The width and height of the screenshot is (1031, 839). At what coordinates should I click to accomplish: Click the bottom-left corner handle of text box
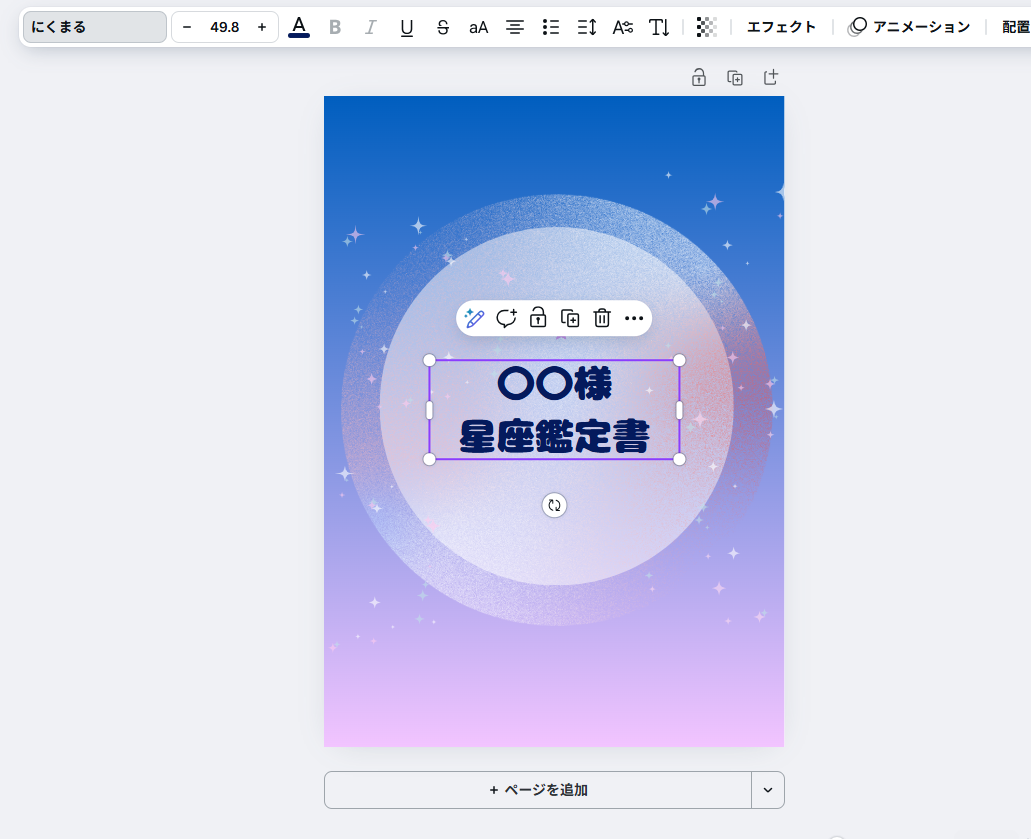click(429, 460)
